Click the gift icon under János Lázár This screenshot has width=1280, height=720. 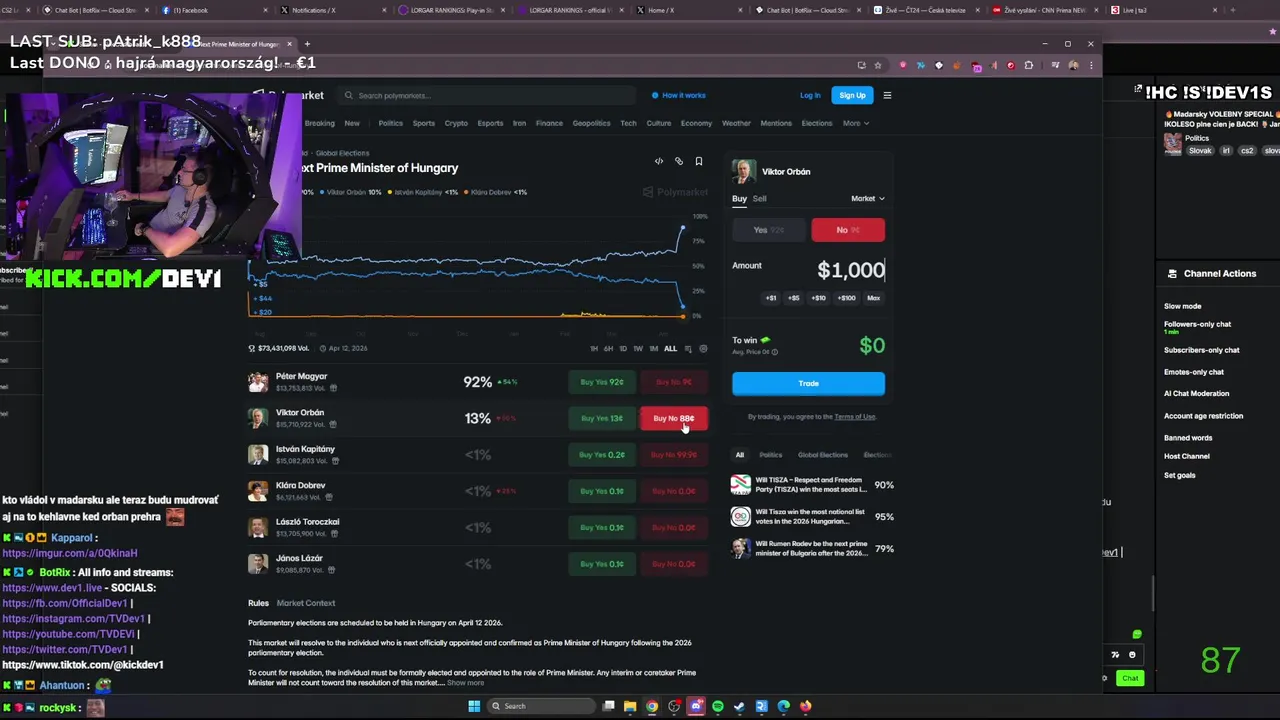tap(330, 570)
